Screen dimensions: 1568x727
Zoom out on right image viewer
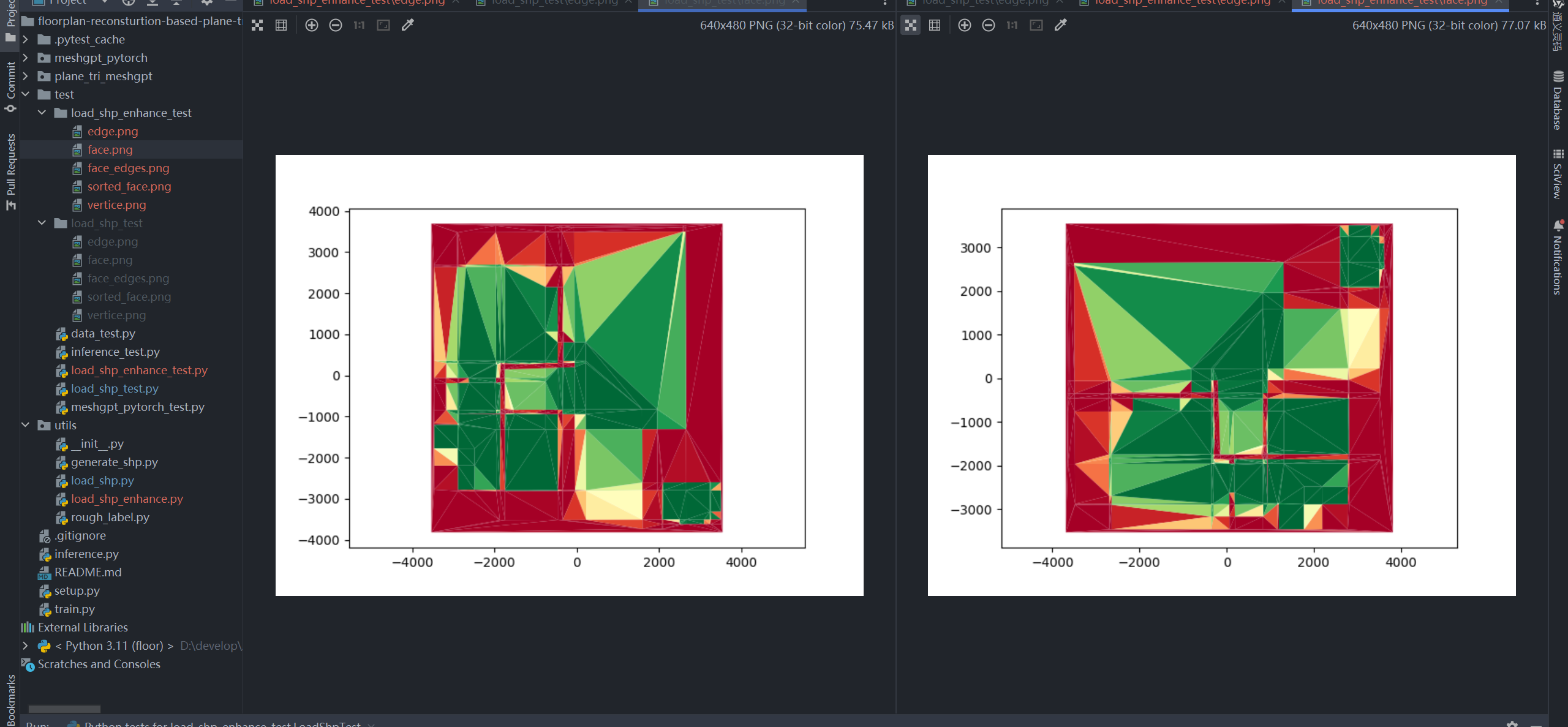click(989, 25)
